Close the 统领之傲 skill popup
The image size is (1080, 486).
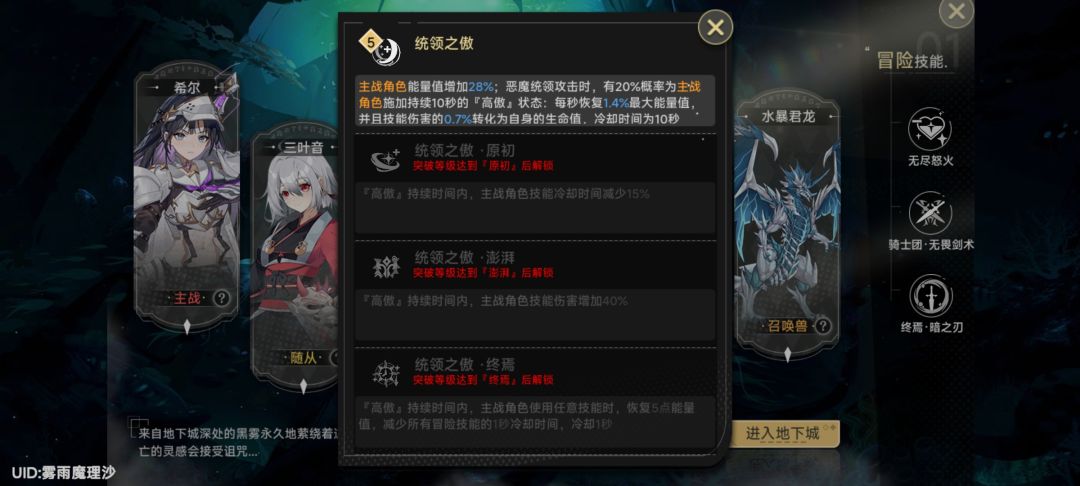716,28
